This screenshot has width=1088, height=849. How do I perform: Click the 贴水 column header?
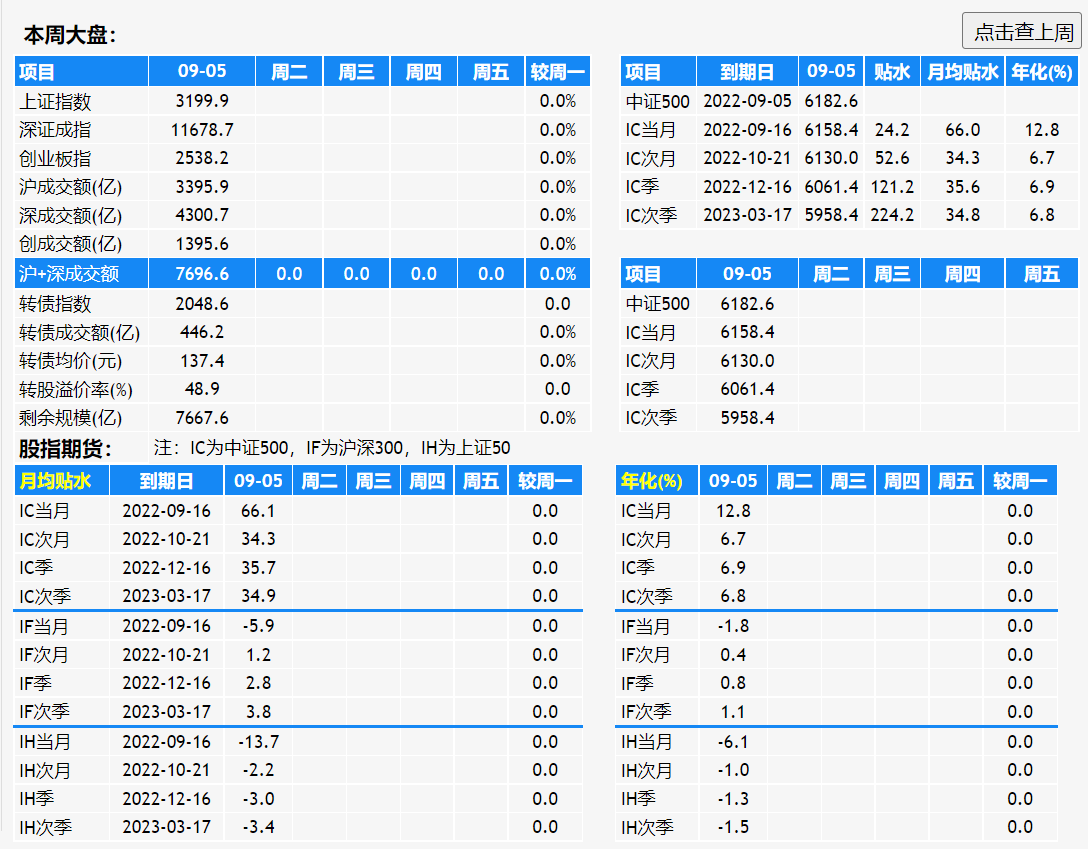click(x=892, y=71)
